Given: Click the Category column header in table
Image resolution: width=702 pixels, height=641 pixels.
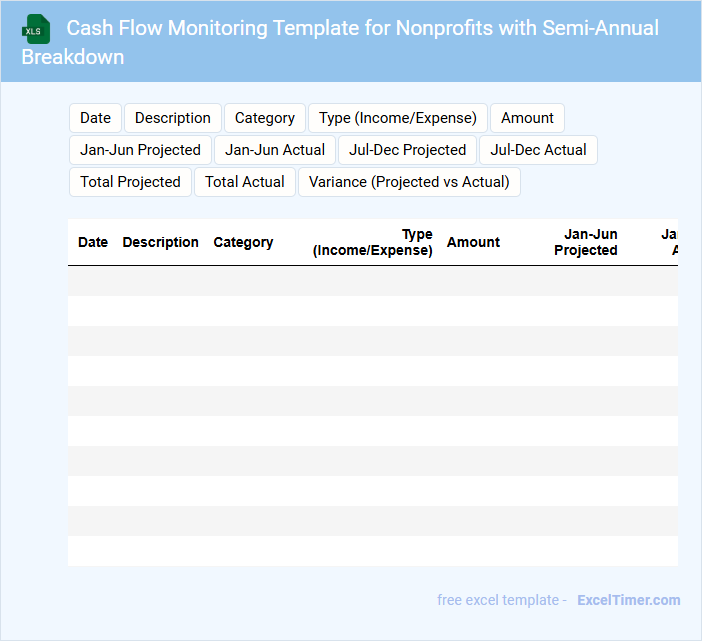Looking at the screenshot, I should [x=243, y=242].
